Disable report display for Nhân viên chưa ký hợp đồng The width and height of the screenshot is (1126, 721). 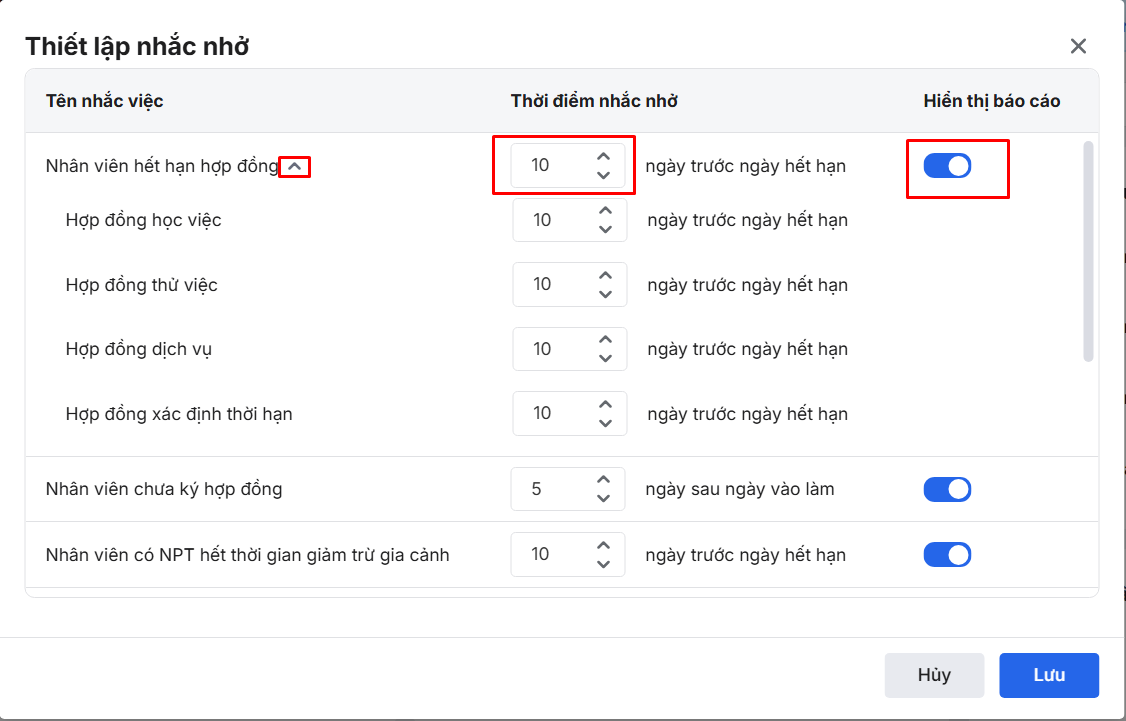947,489
